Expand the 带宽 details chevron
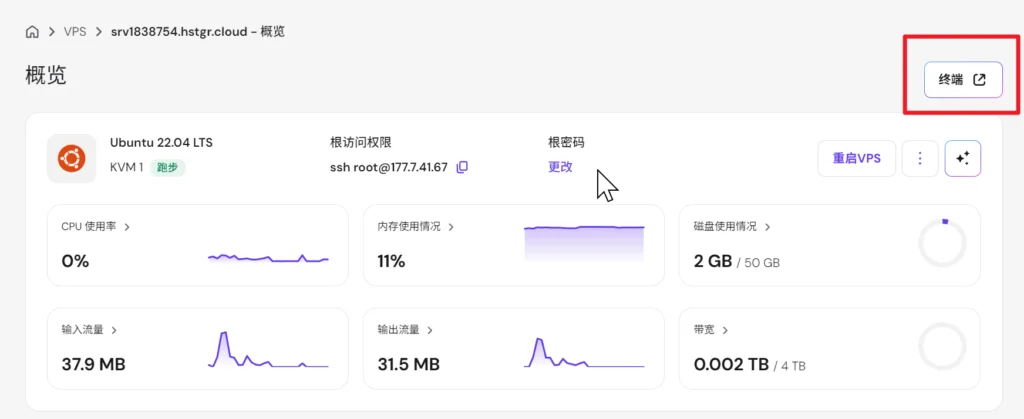Viewport: 1024px width, 419px height. 725,330
